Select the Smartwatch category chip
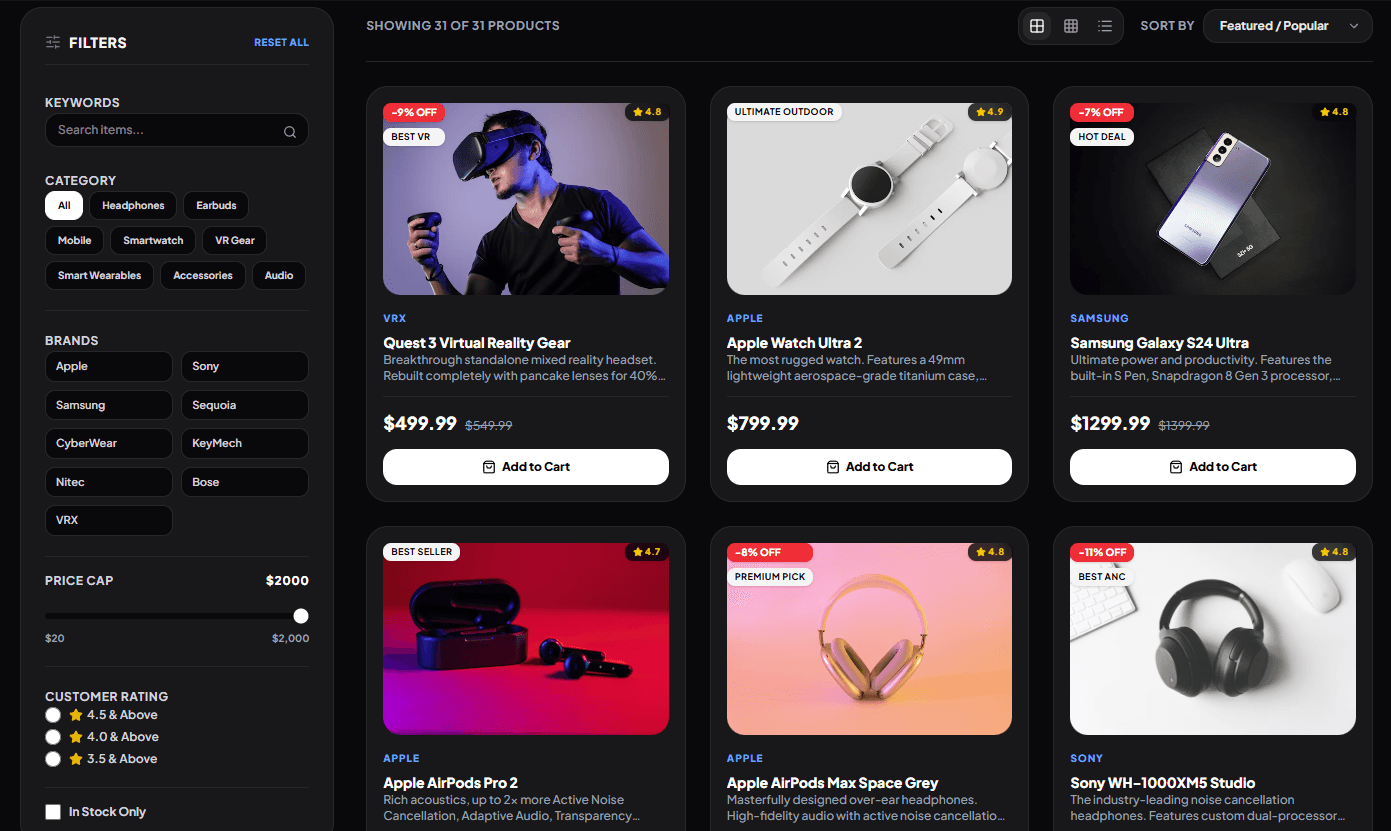This screenshot has width=1391, height=831. (x=153, y=241)
